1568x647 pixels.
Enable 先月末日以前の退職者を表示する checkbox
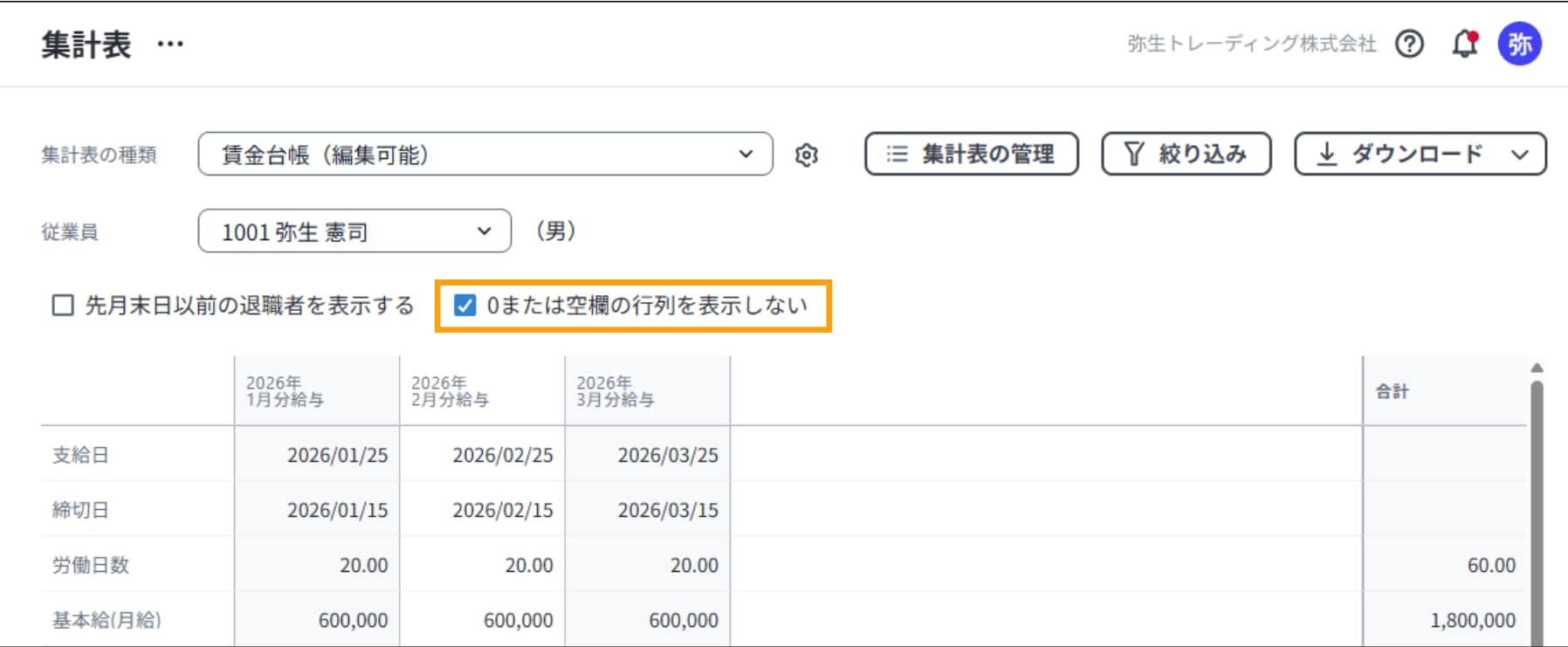(x=63, y=305)
